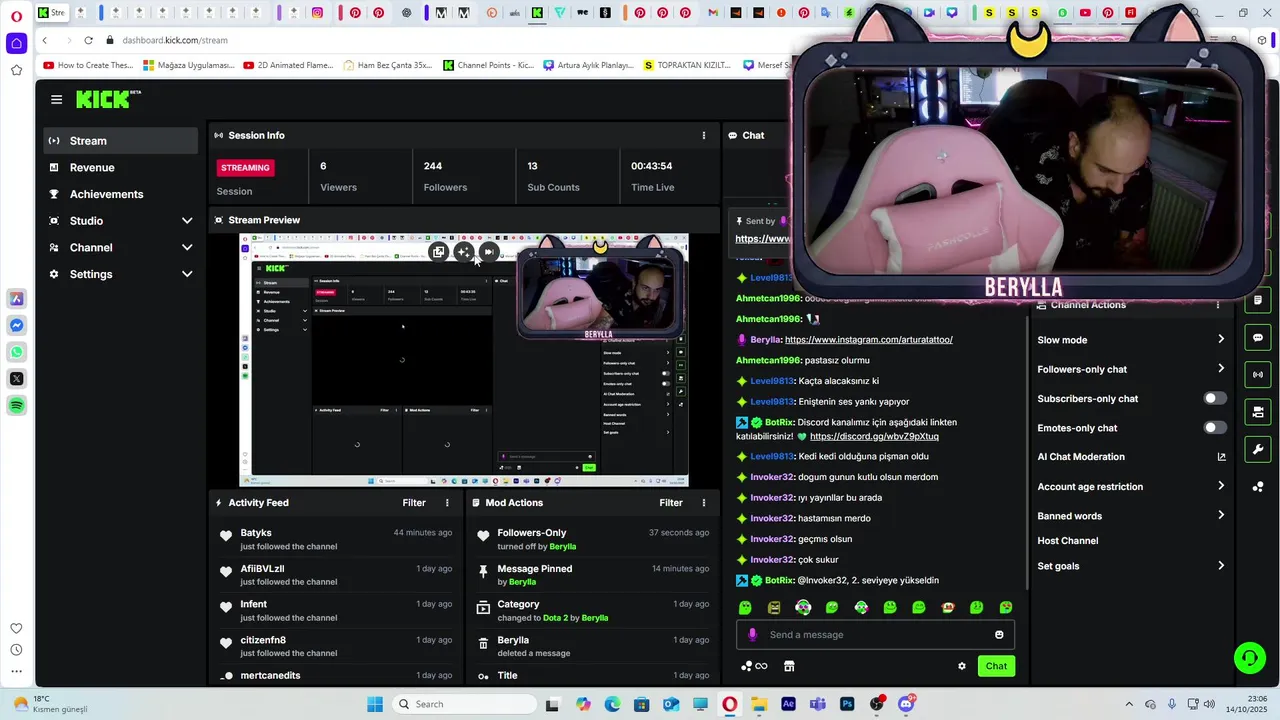Open Followers-only chat options chevron
This screenshot has width=1280, height=720.
coord(1221,369)
